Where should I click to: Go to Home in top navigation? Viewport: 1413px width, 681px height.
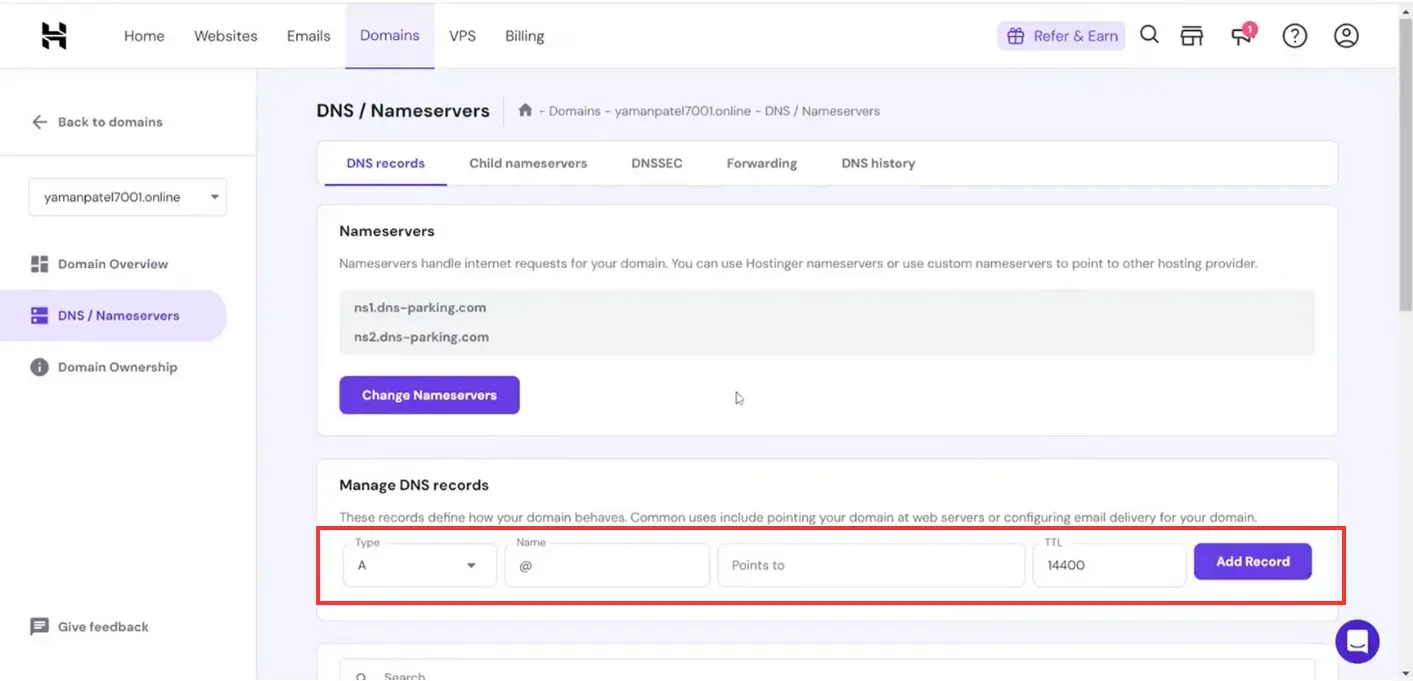coord(144,36)
